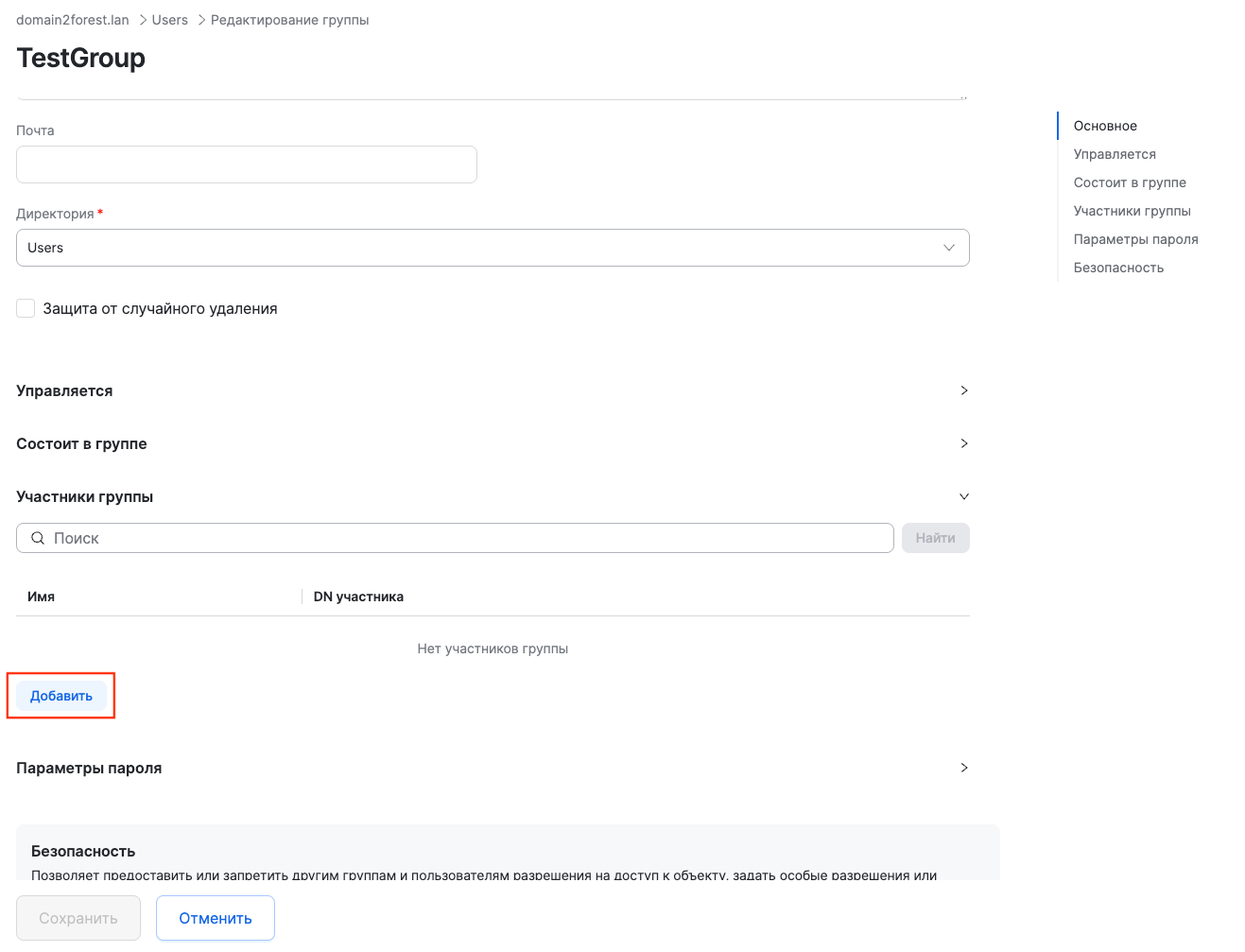This screenshot has width=1245, height=952.
Task: Click the Сохранить button
Action: point(78,918)
